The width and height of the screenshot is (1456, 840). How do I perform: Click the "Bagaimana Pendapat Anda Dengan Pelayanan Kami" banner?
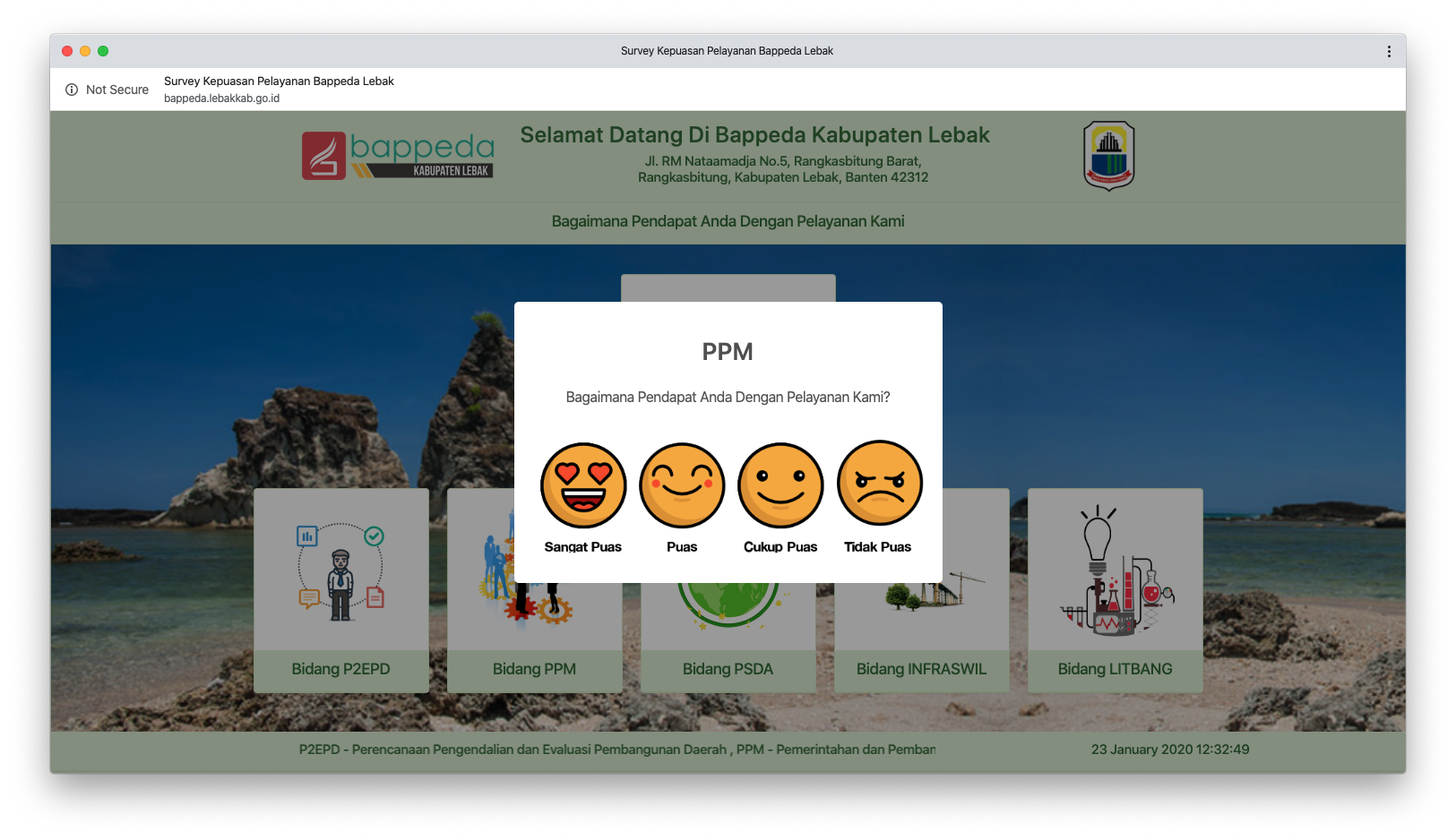[x=728, y=221]
